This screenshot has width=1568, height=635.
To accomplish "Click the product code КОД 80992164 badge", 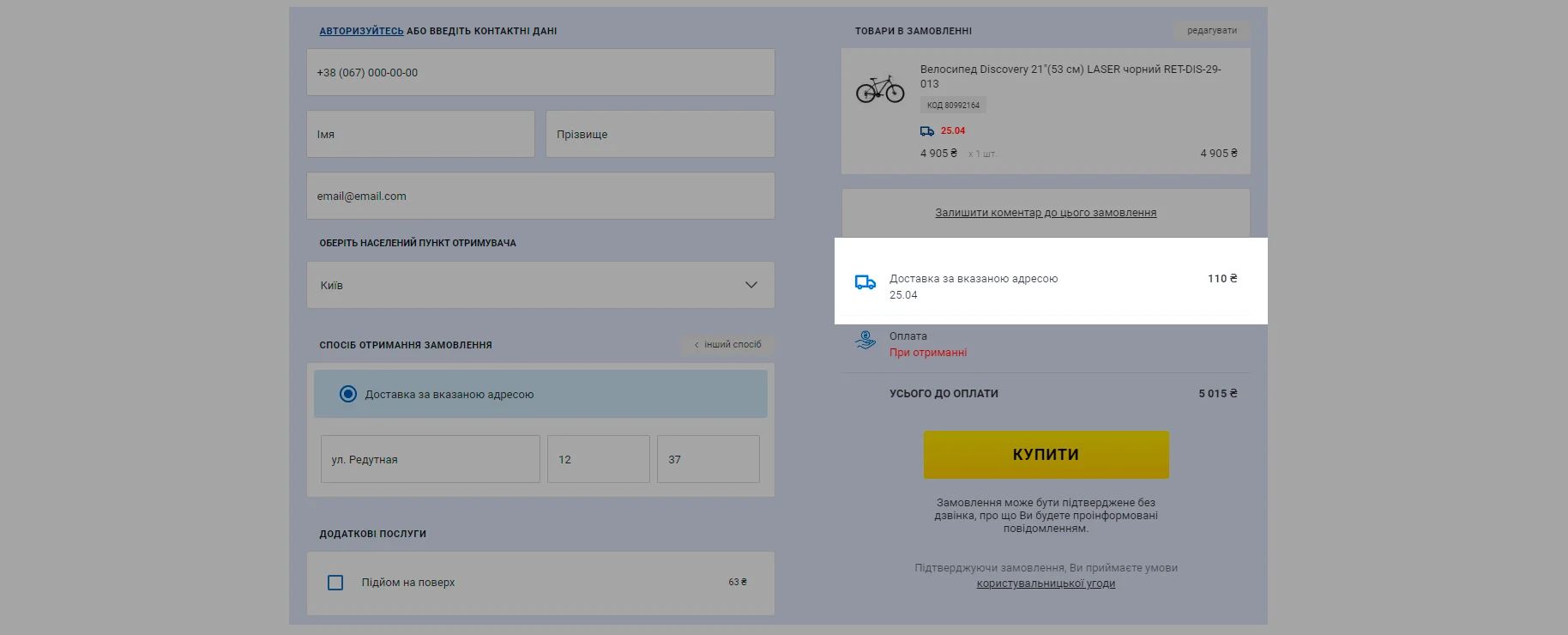I will click(x=953, y=106).
